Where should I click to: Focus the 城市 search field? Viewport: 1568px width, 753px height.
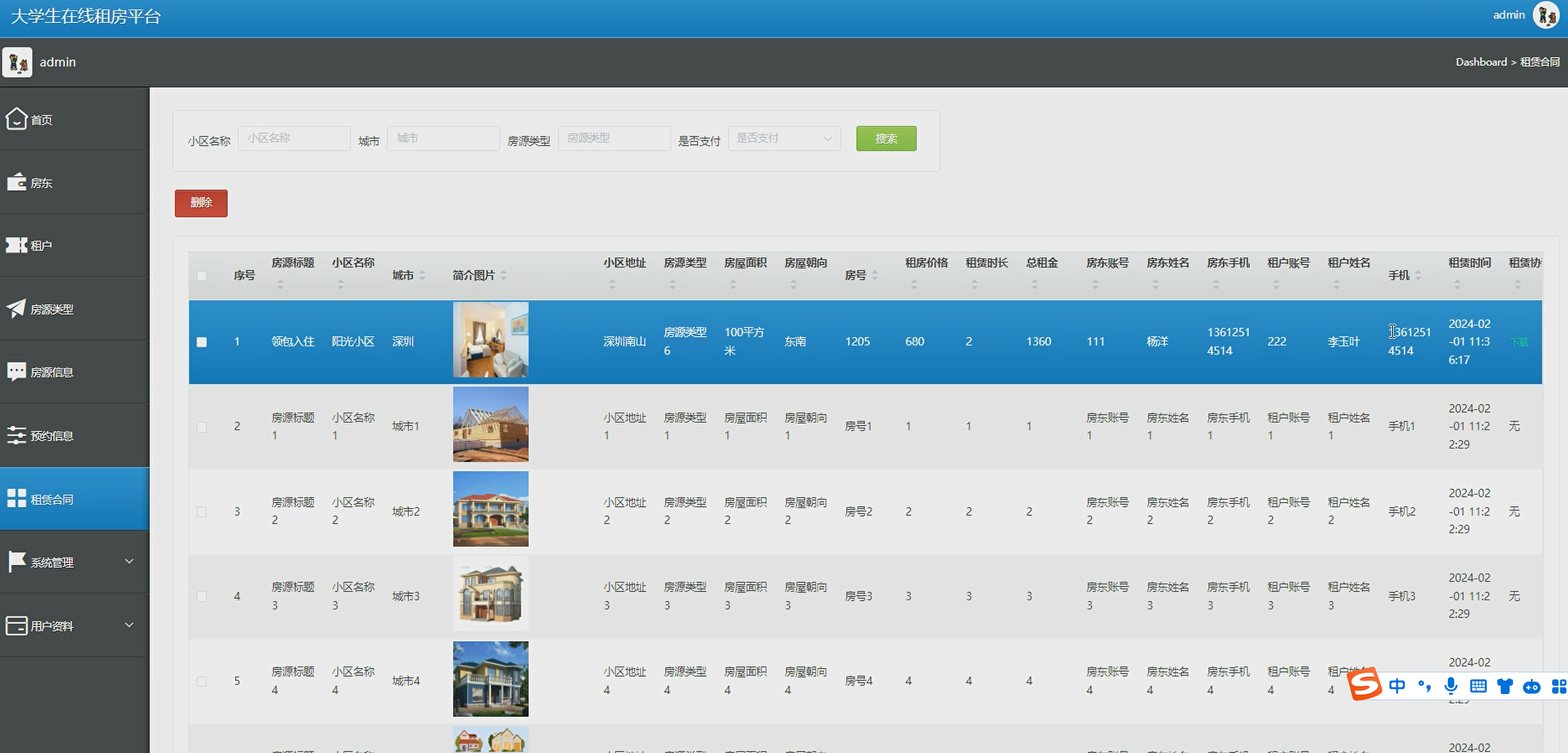click(x=443, y=138)
